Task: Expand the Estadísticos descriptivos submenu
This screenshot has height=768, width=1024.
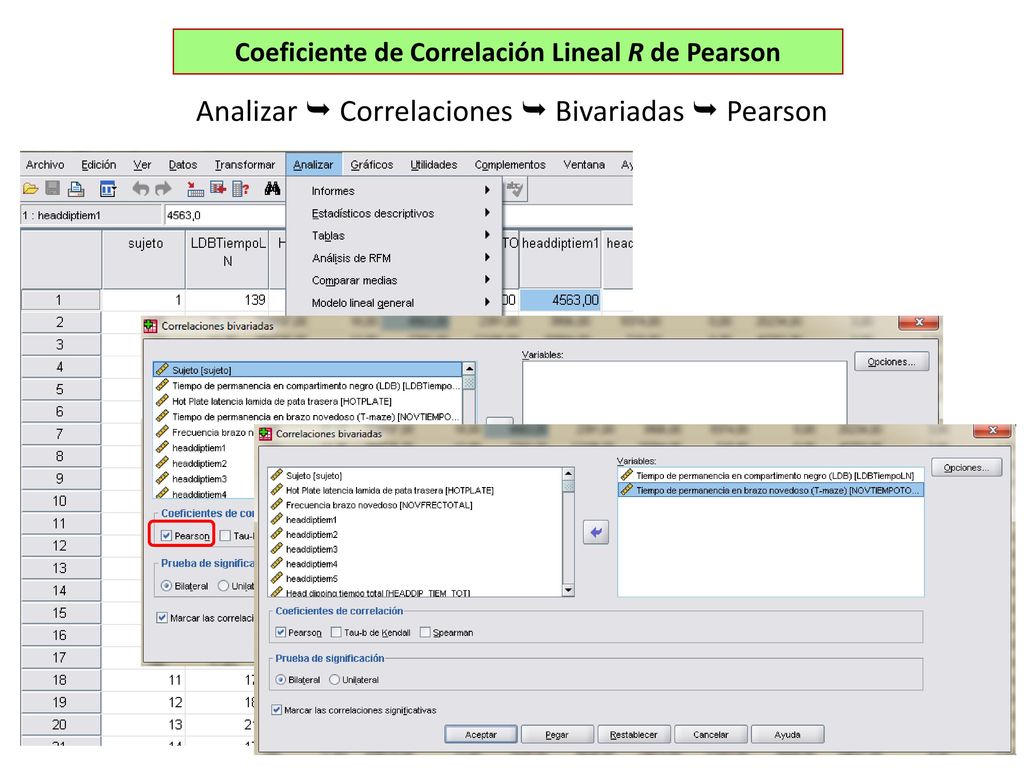Action: pos(487,212)
